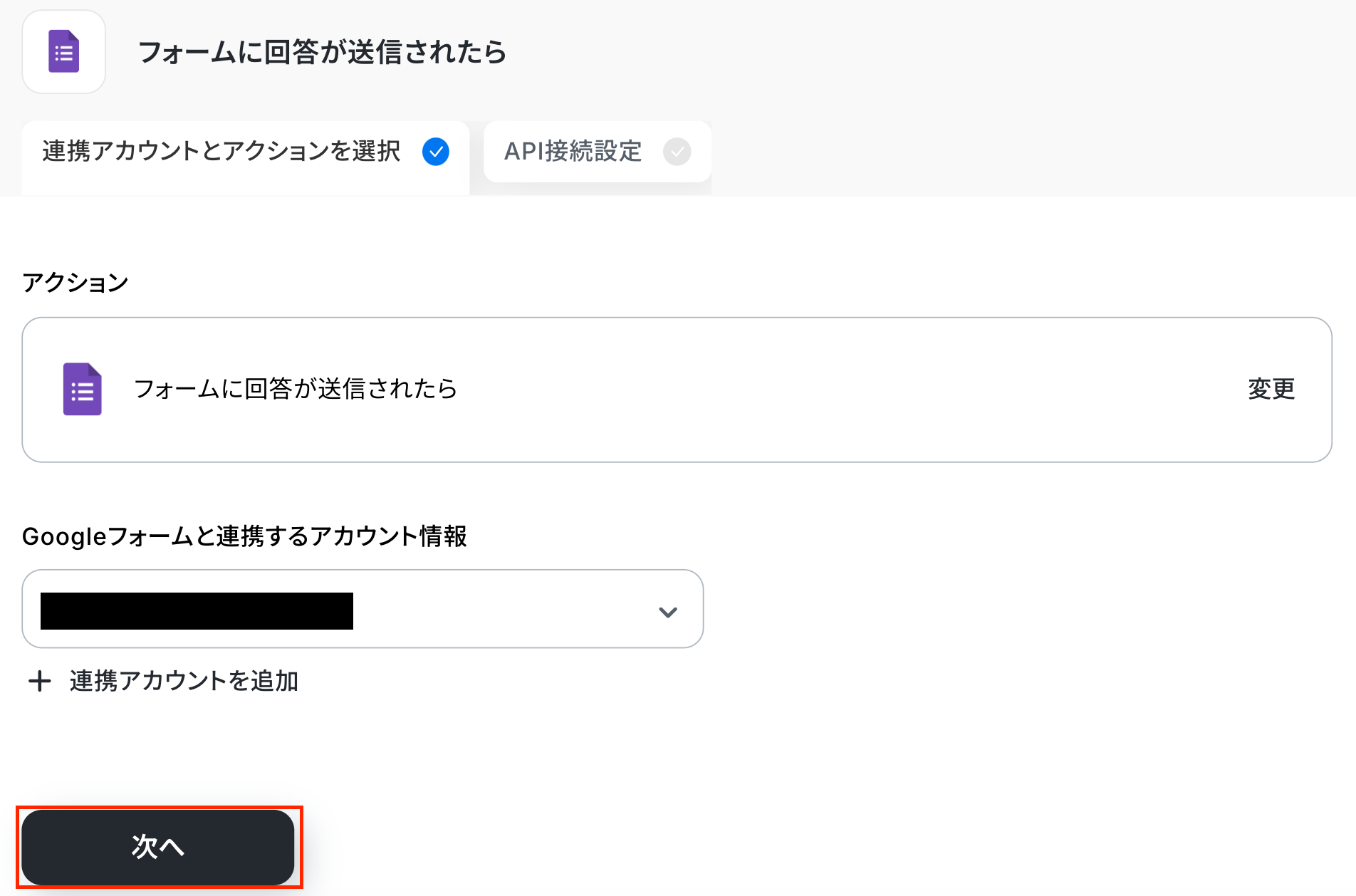The width and height of the screenshot is (1356, 896).
Task: Expand the chevron arrow in the account dropdown
Action: [667, 612]
